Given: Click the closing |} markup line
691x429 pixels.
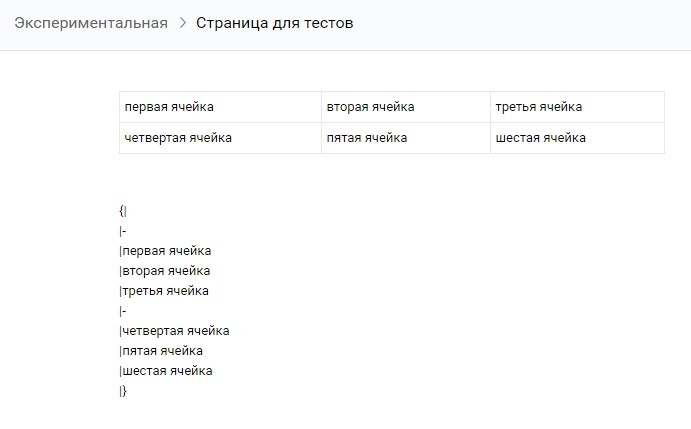Looking at the screenshot, I should click(123, 391).
